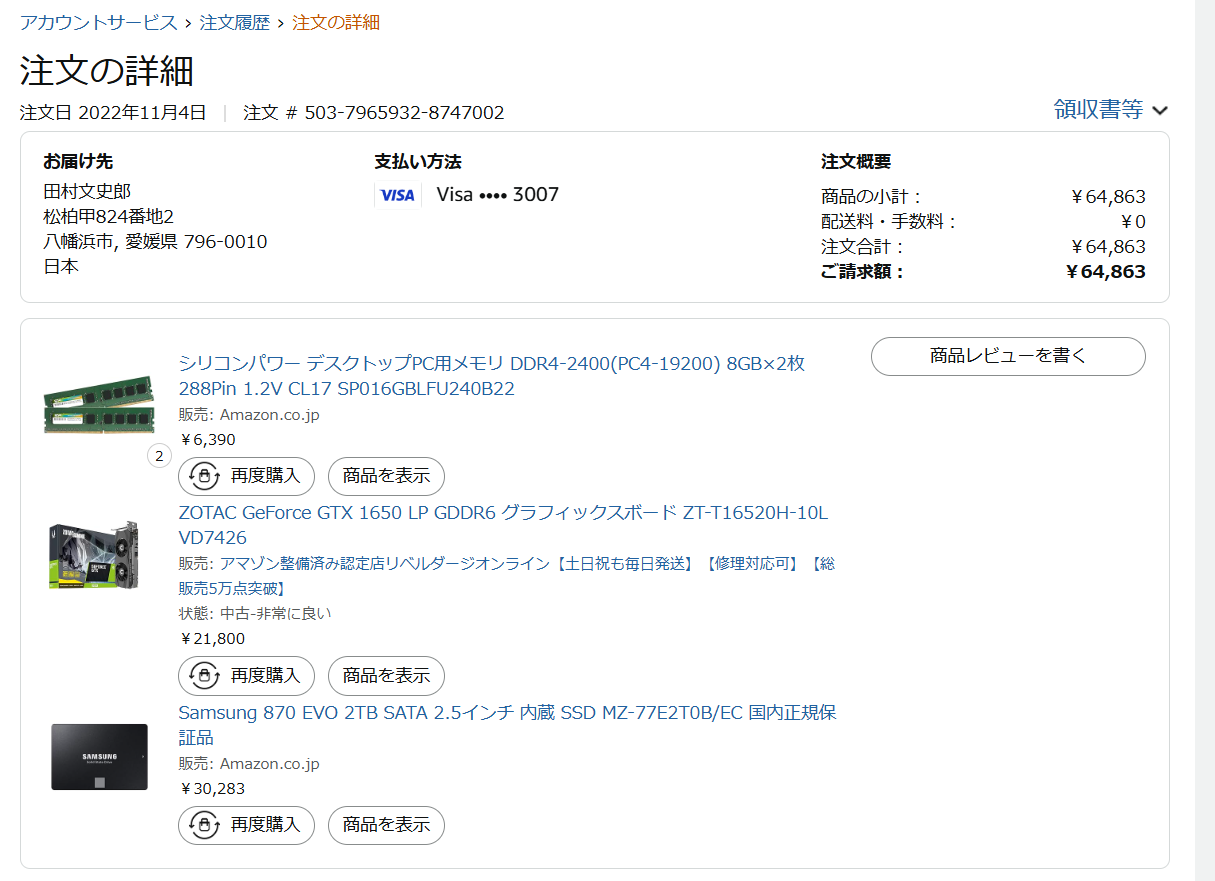Viewport: 1215px width, 881px height.
Task: Click the Silicon Power memory product thumbnail
Action: pos(99,405)
